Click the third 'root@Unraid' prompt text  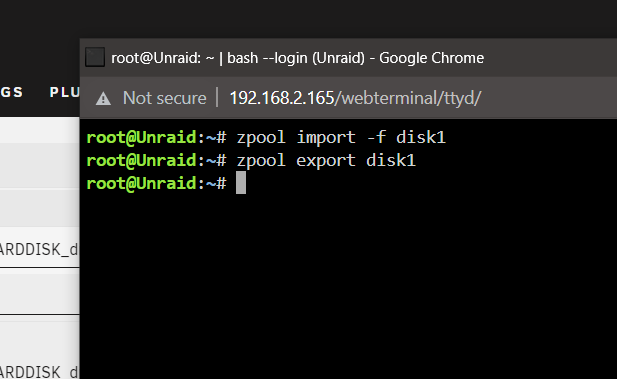[141, 183]
